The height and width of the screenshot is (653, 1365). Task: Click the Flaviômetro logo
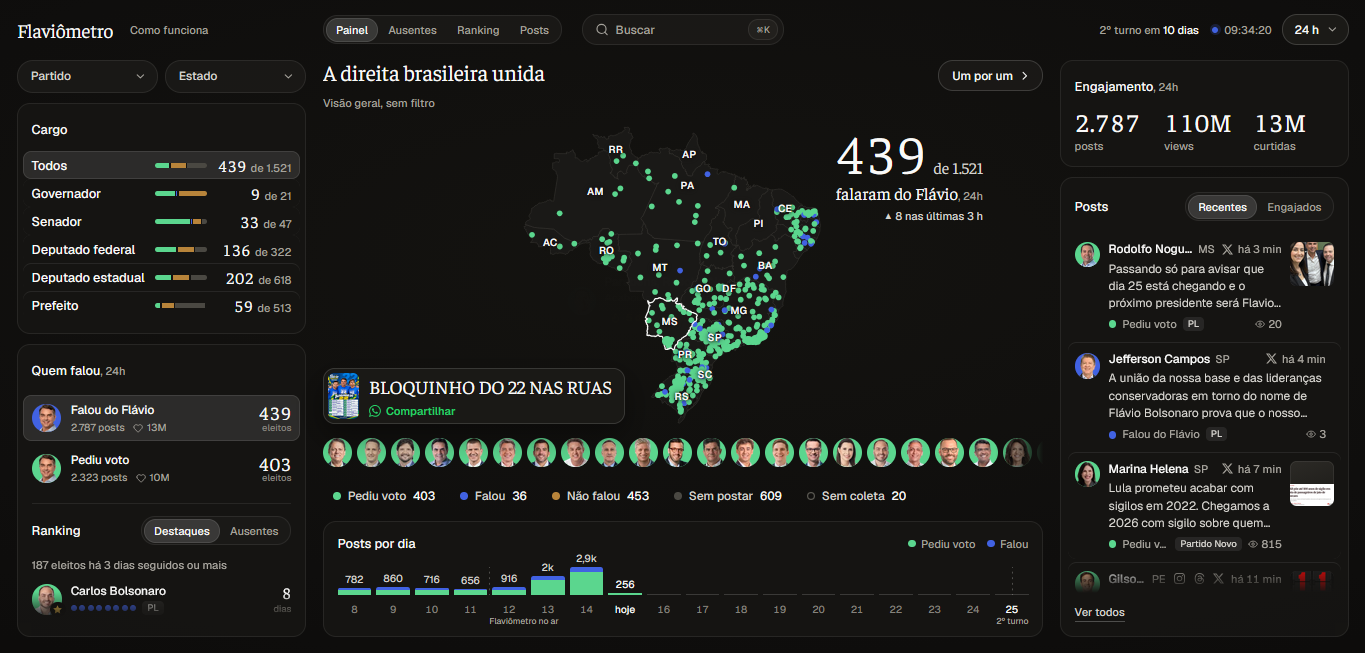click(65, 31)
